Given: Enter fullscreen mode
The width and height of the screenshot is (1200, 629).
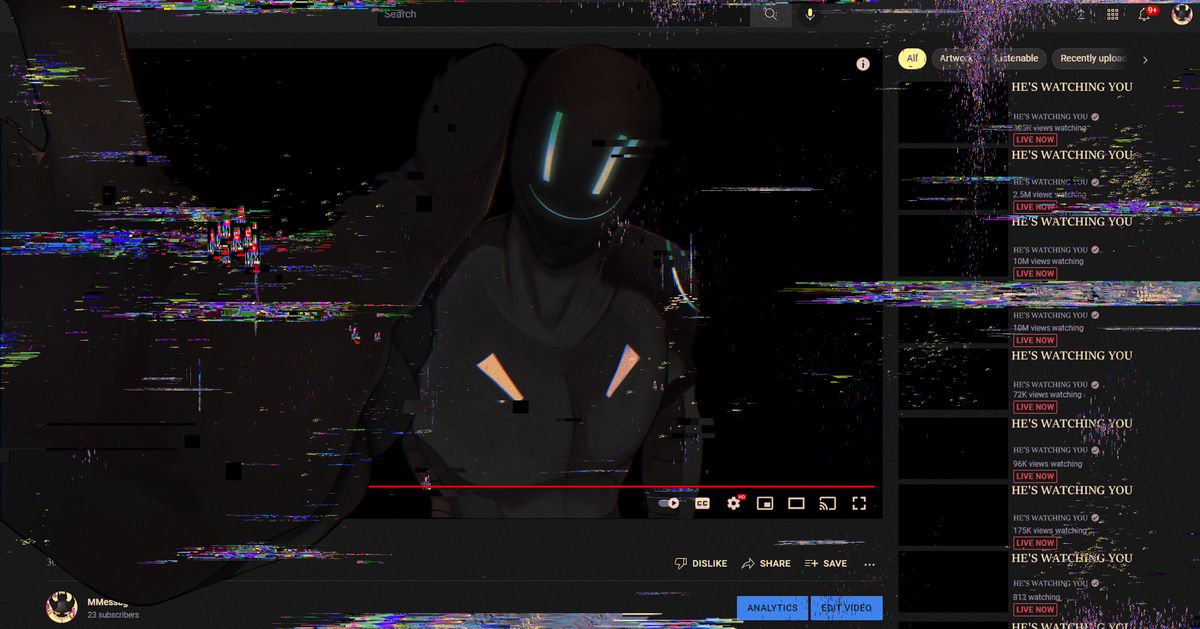Looking at the screenshot, I should coord(859,503).
